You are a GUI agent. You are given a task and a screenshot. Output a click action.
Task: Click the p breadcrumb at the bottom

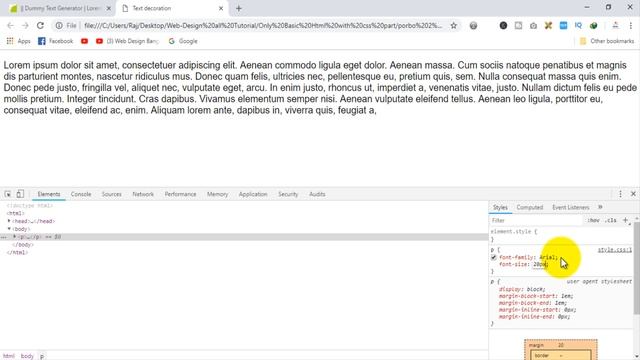click(42, 356)
